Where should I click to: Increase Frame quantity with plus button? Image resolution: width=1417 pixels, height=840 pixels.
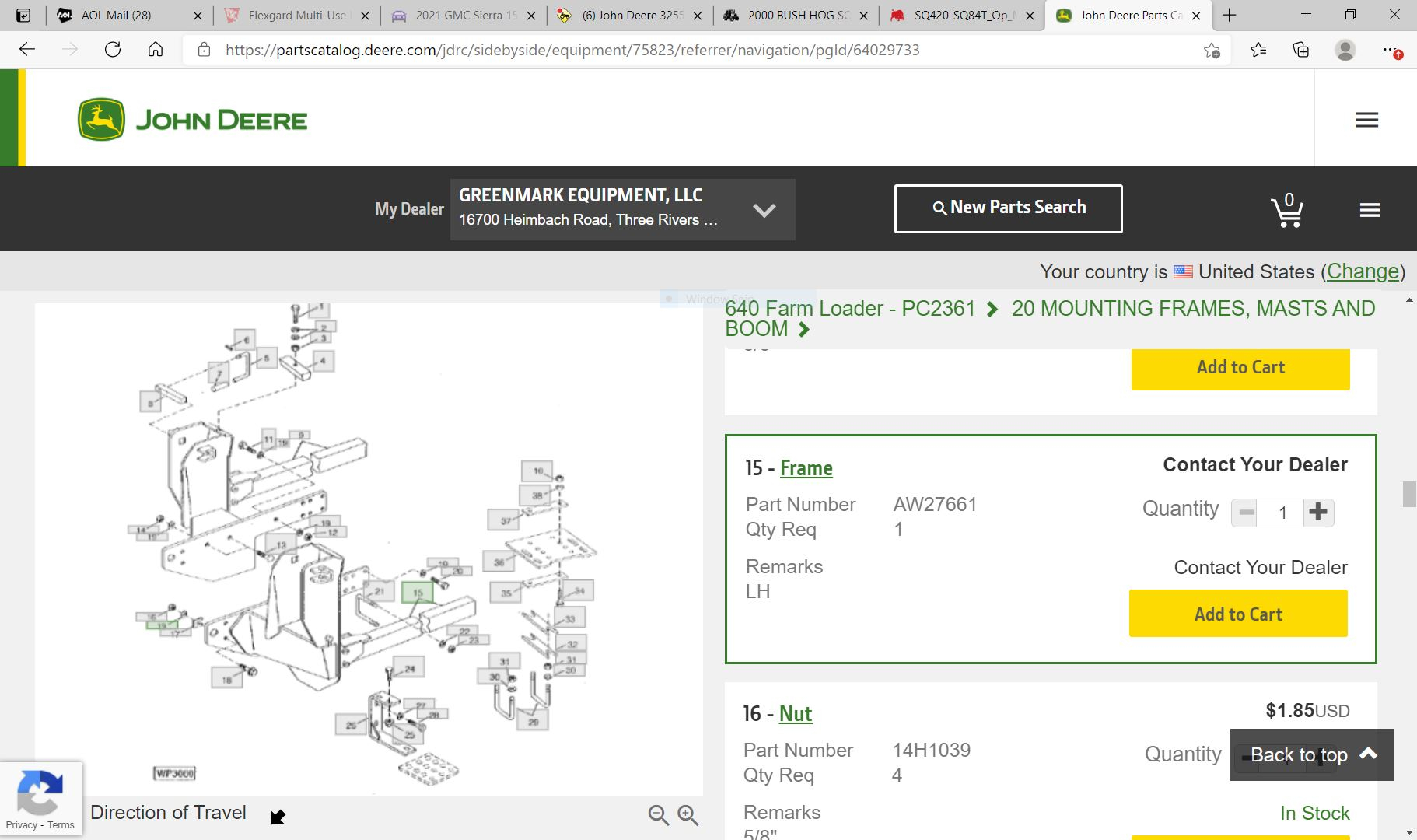1317,512
